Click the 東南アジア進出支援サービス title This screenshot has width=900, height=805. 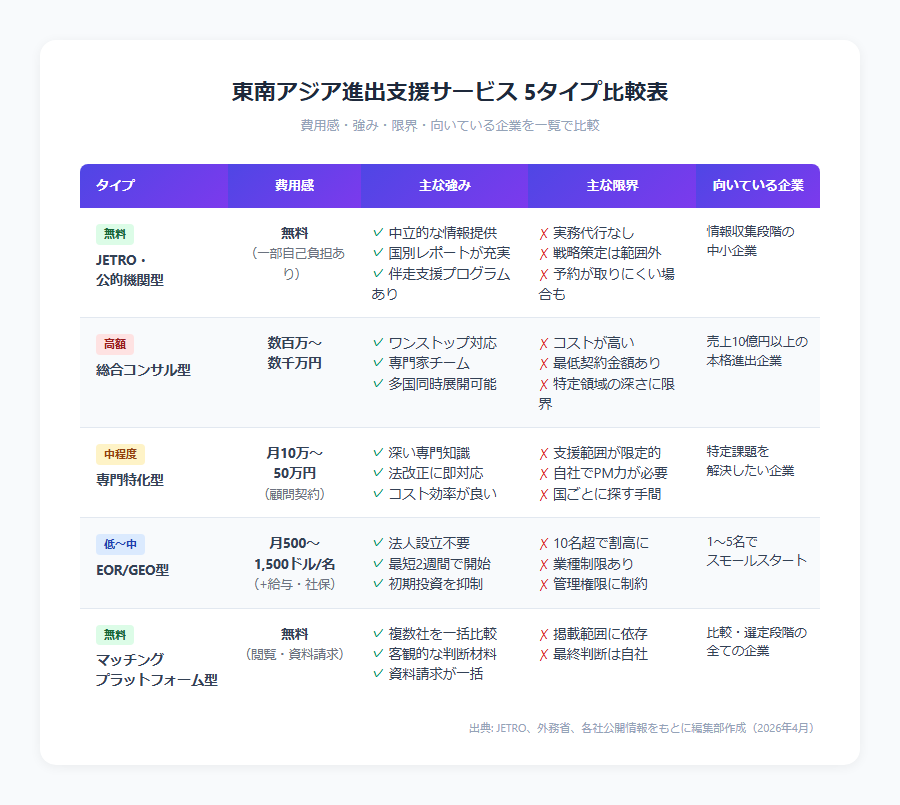point(450,91)
